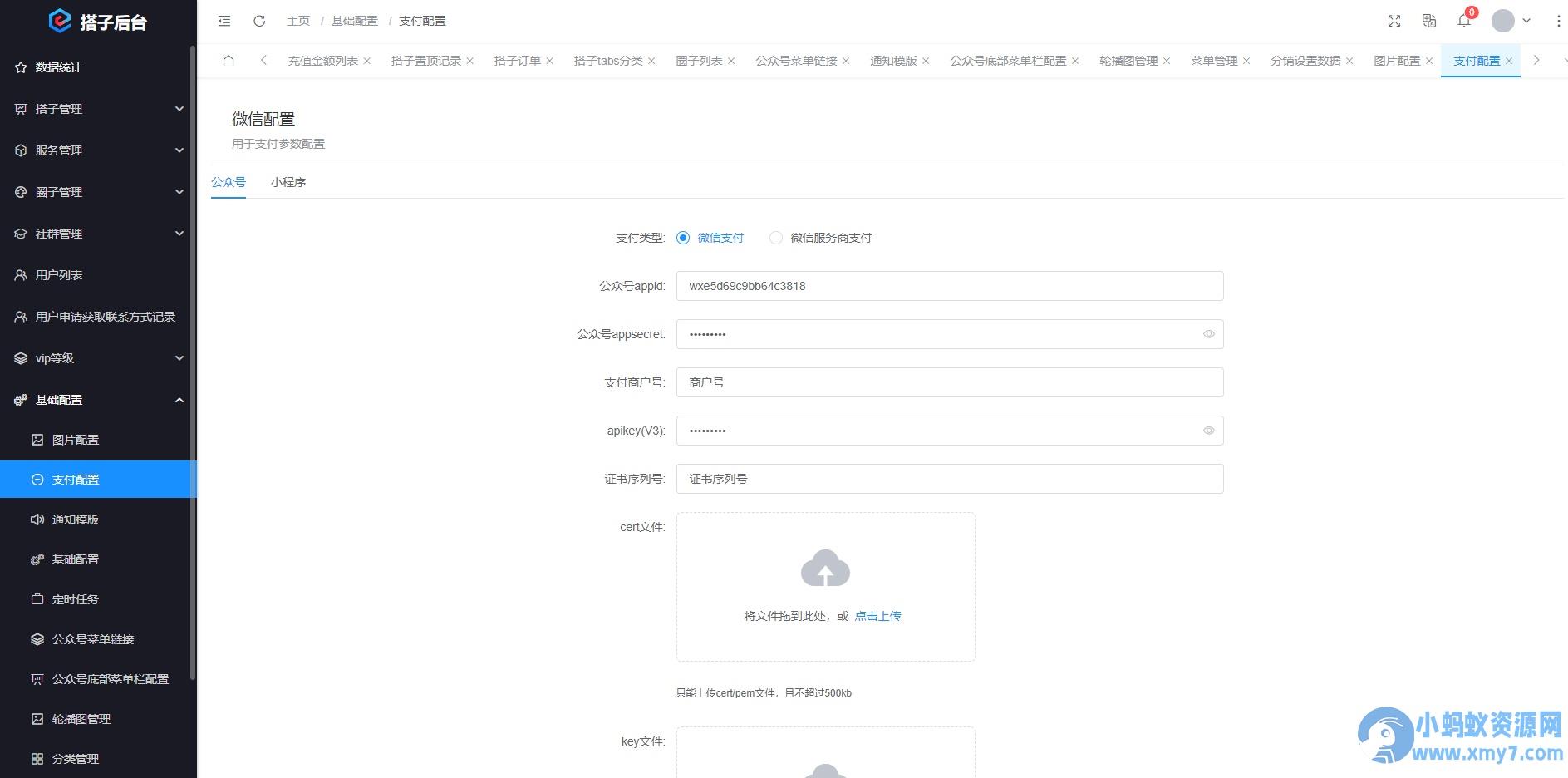This screenshot has width=1568, height=778.
Task: Open the 分销设置数据 page tab
Action: (1305, 61)
